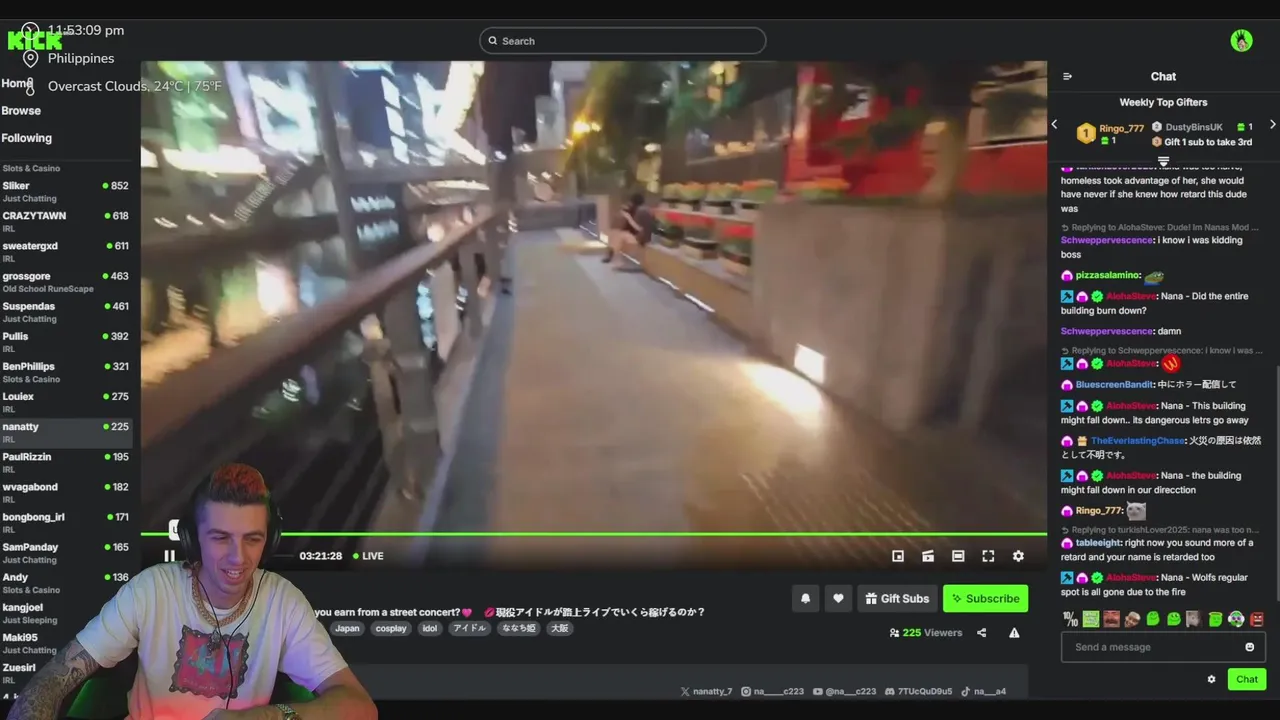Click the clip creation icon in player
The height and width of the screenshot is (720, 1280).
point(928,556)
